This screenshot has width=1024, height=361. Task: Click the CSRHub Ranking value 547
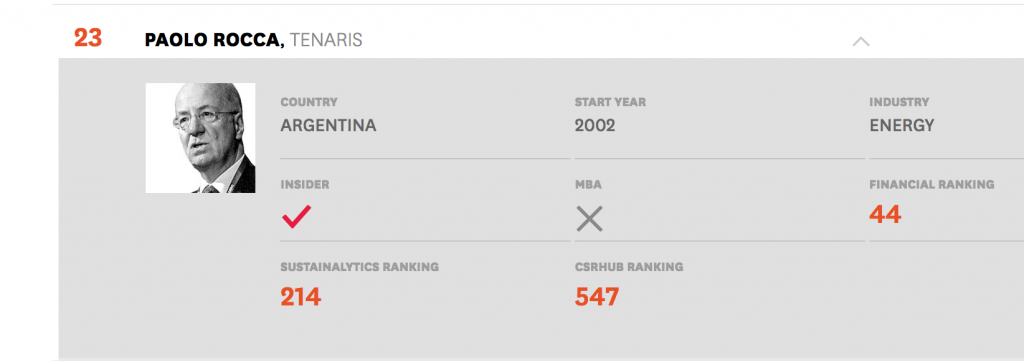(x=597, y=297)
